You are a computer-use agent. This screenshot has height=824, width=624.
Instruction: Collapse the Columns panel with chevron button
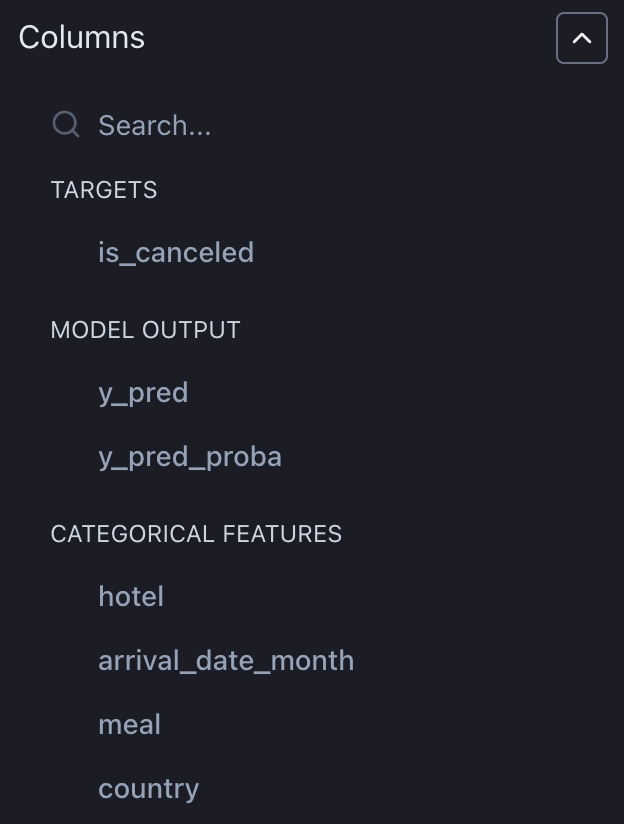581,39
